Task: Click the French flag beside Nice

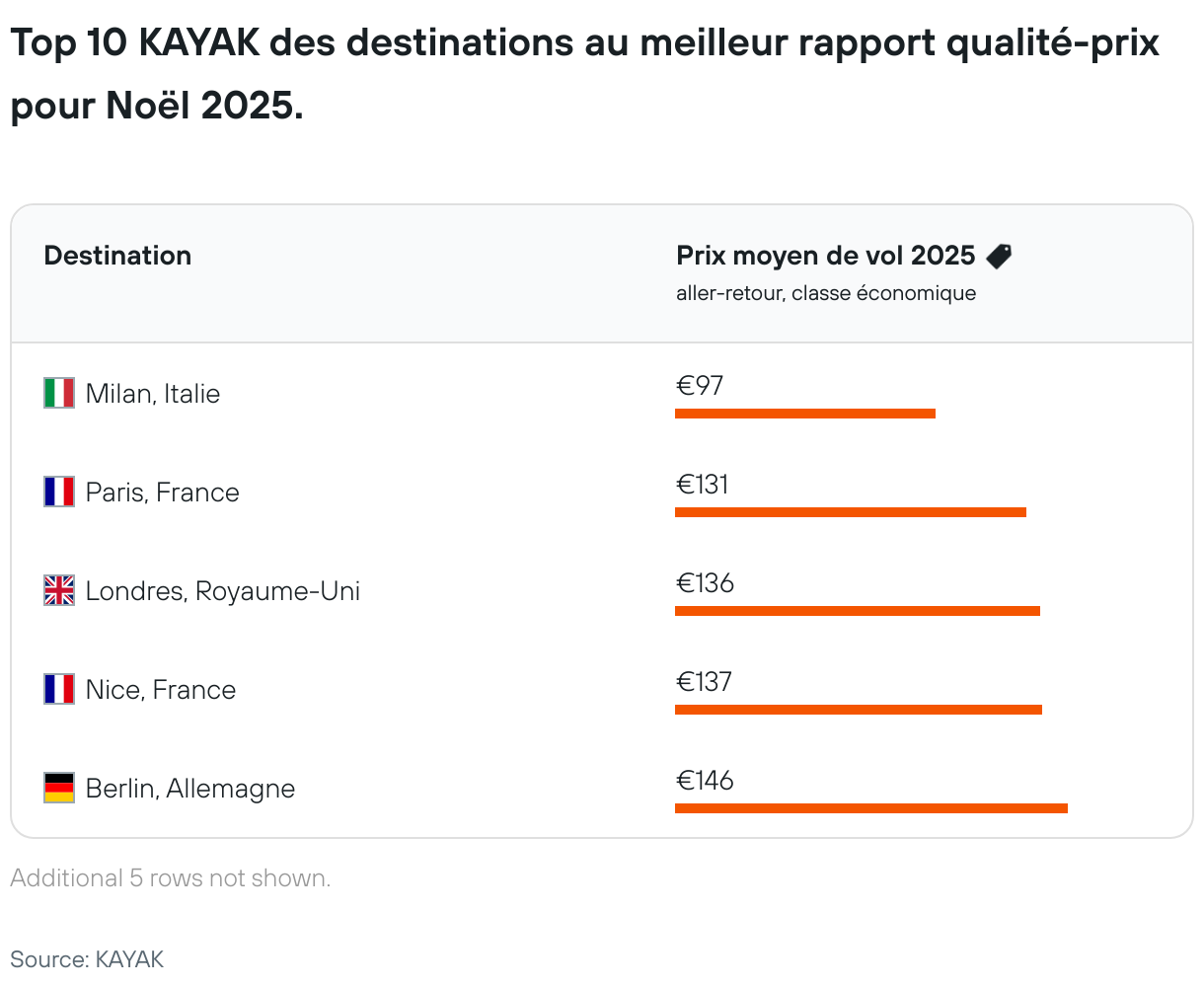Action: (59, 689)
